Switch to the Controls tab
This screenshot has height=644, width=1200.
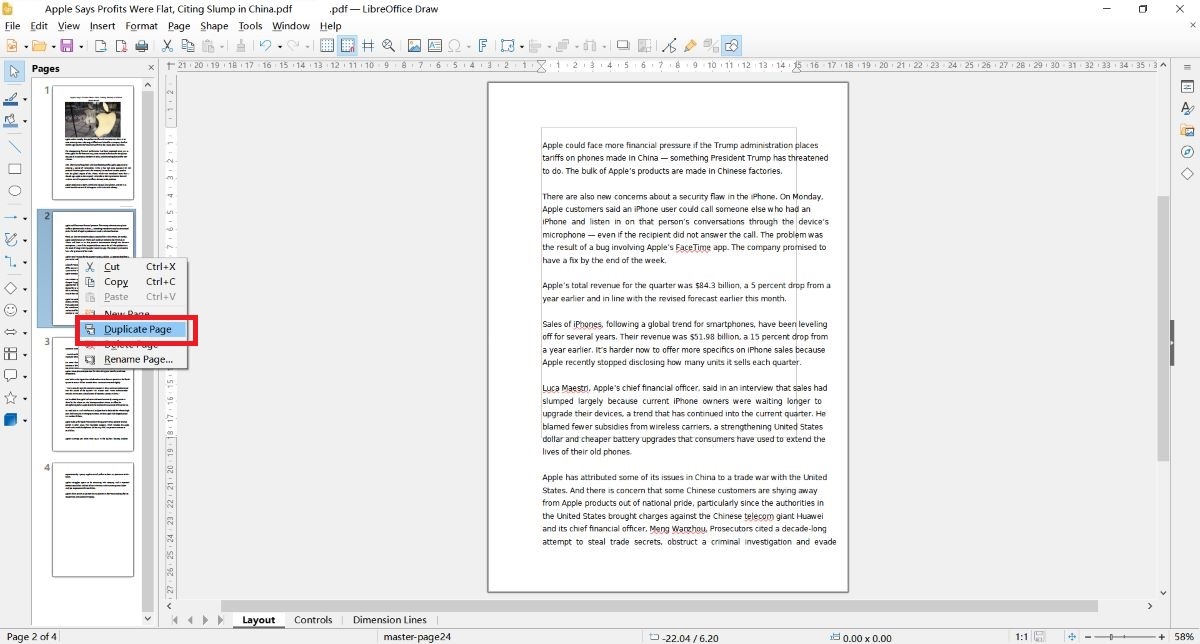313,620
